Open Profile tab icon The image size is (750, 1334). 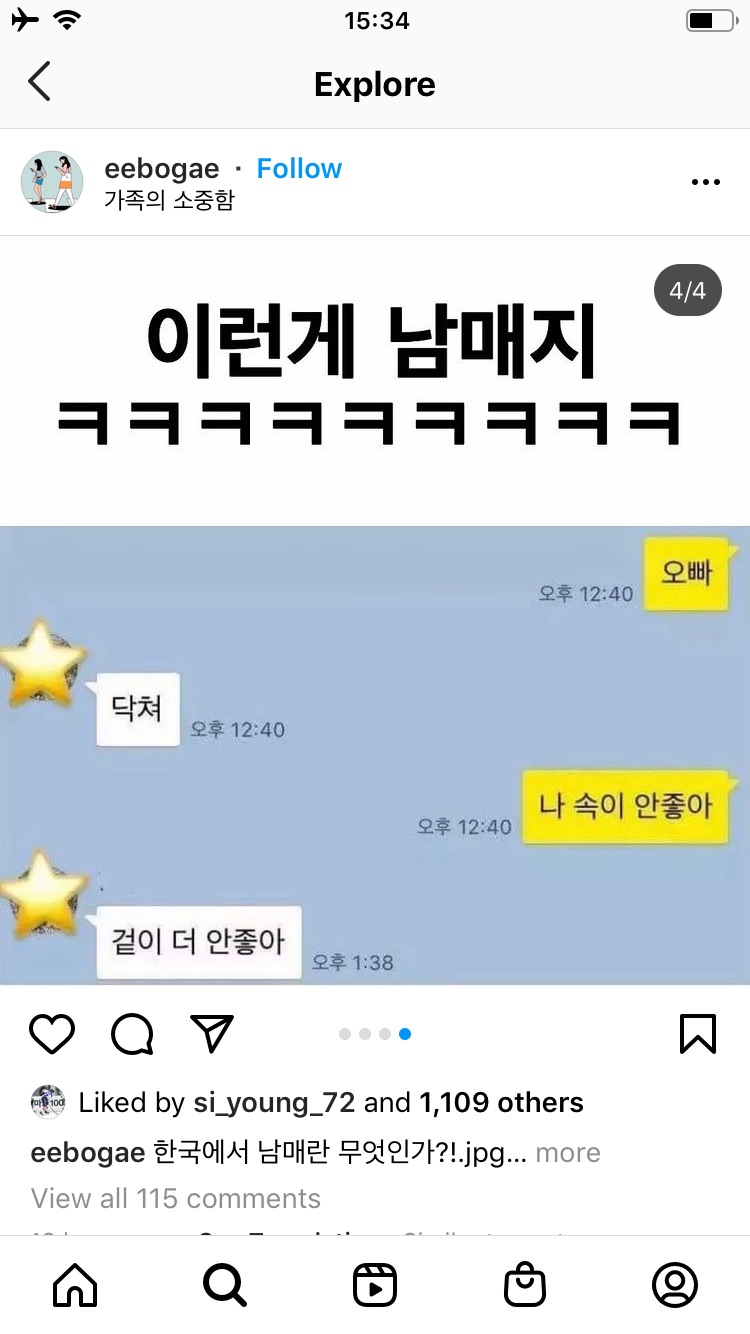pos(675,1285)
